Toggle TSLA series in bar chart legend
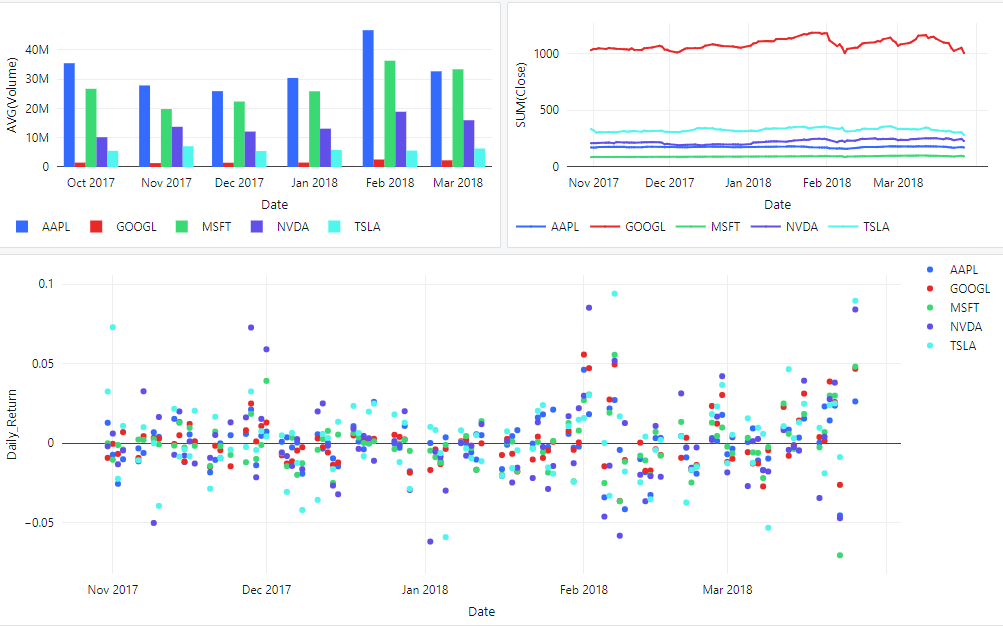This screenshot has height=626, width=1003. pos(354,226)
